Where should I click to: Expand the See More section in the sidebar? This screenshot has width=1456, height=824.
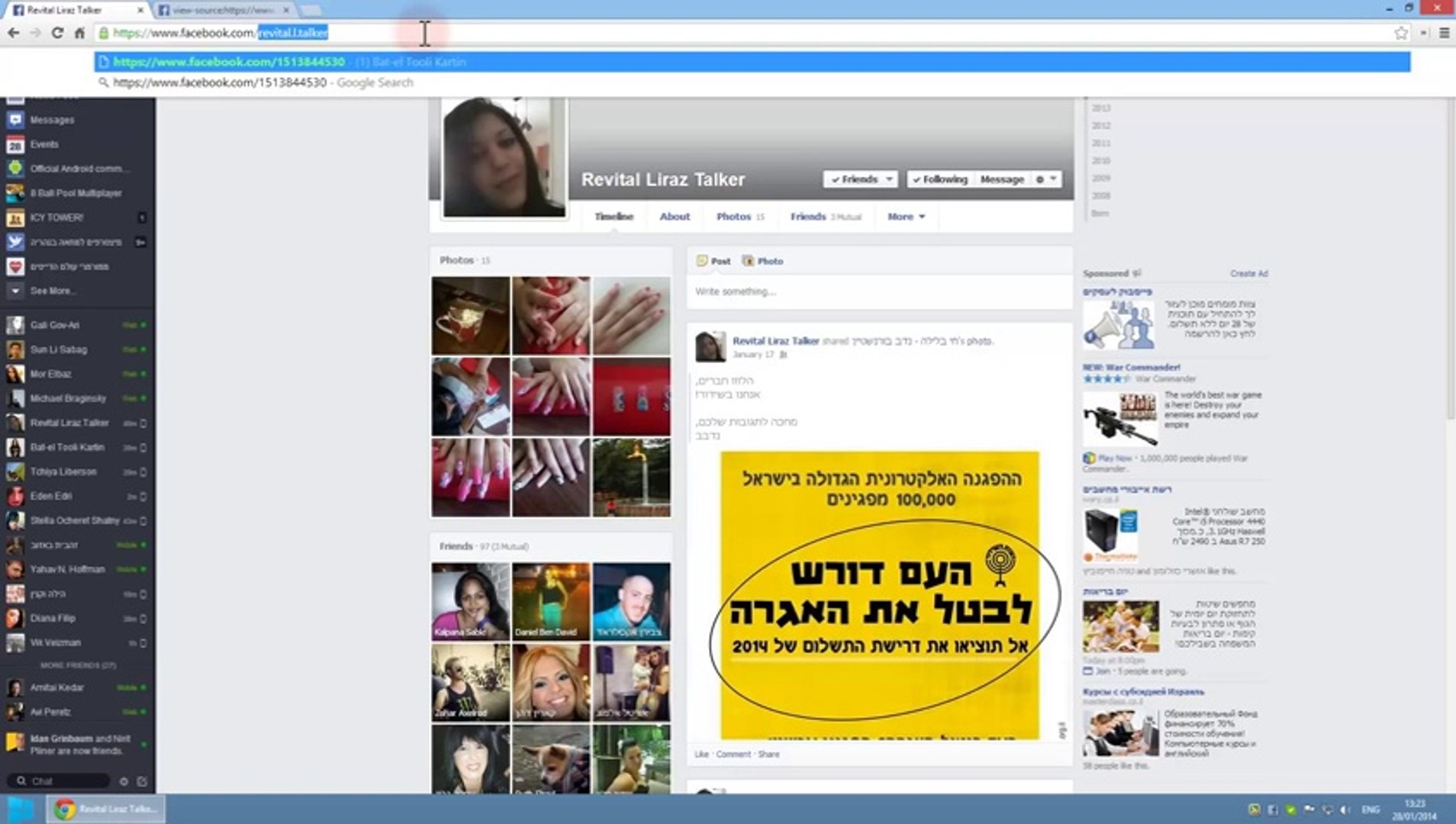(x=50, y=291)
